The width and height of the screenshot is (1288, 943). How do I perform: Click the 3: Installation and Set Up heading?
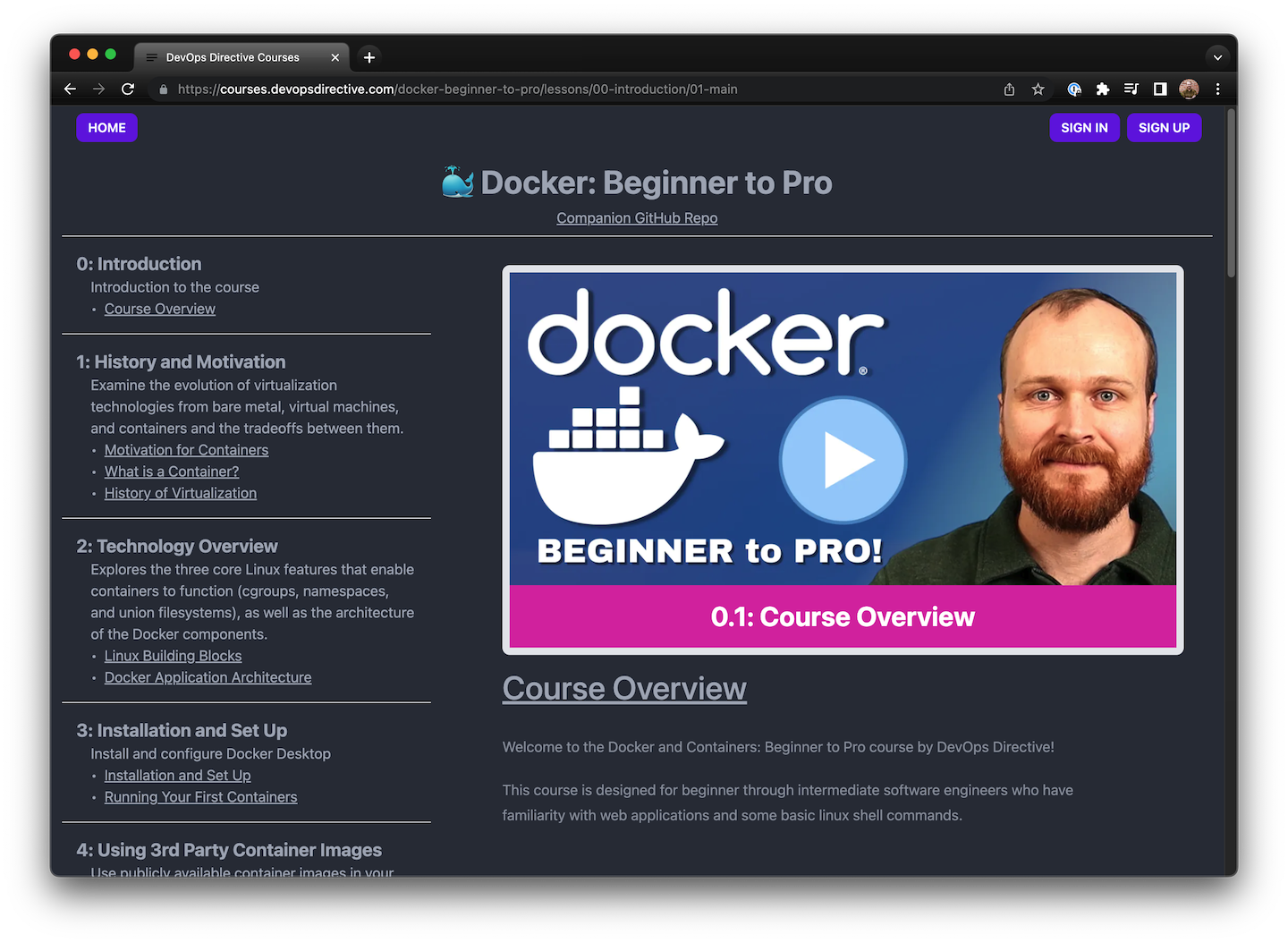(182, 731)
